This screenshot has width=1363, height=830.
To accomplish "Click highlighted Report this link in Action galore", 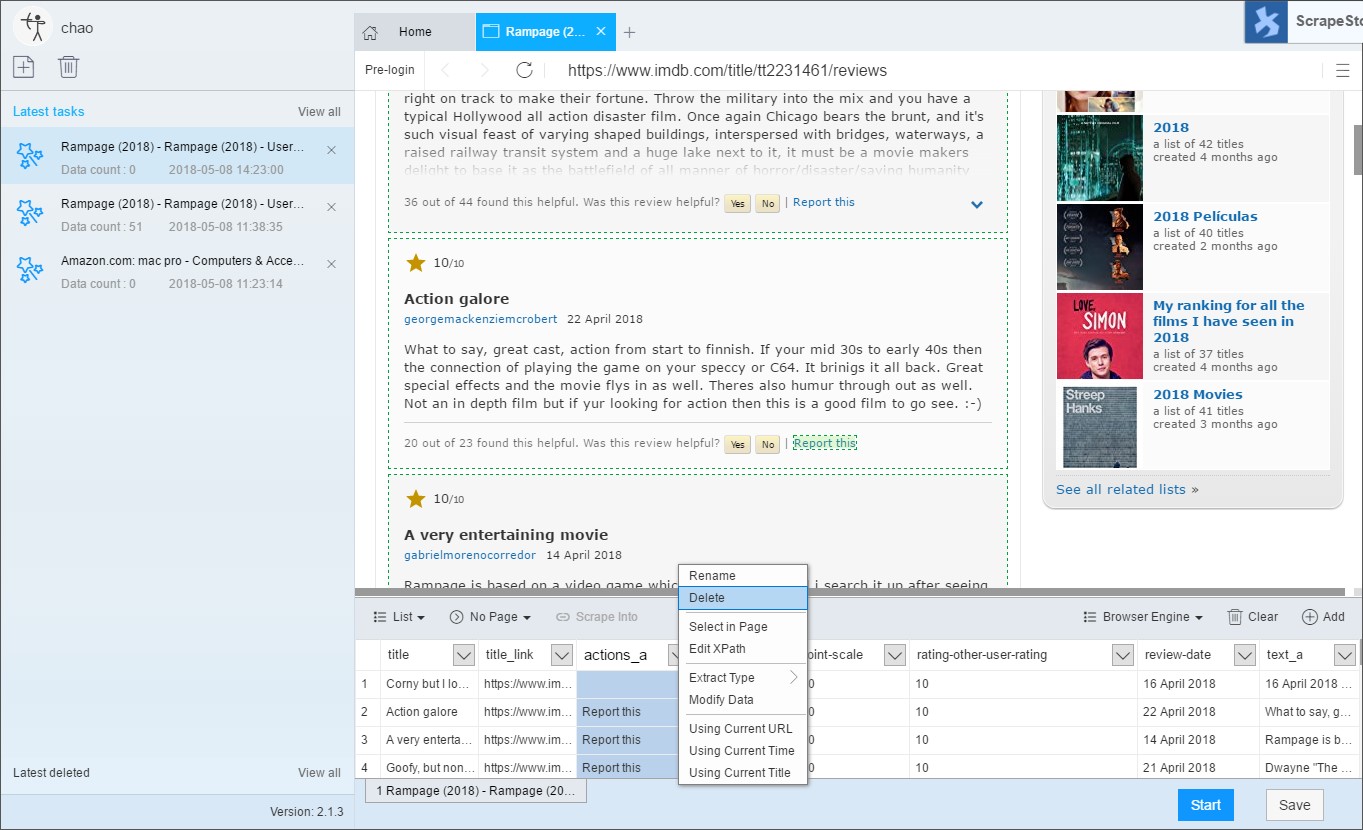I will point(825,443).
